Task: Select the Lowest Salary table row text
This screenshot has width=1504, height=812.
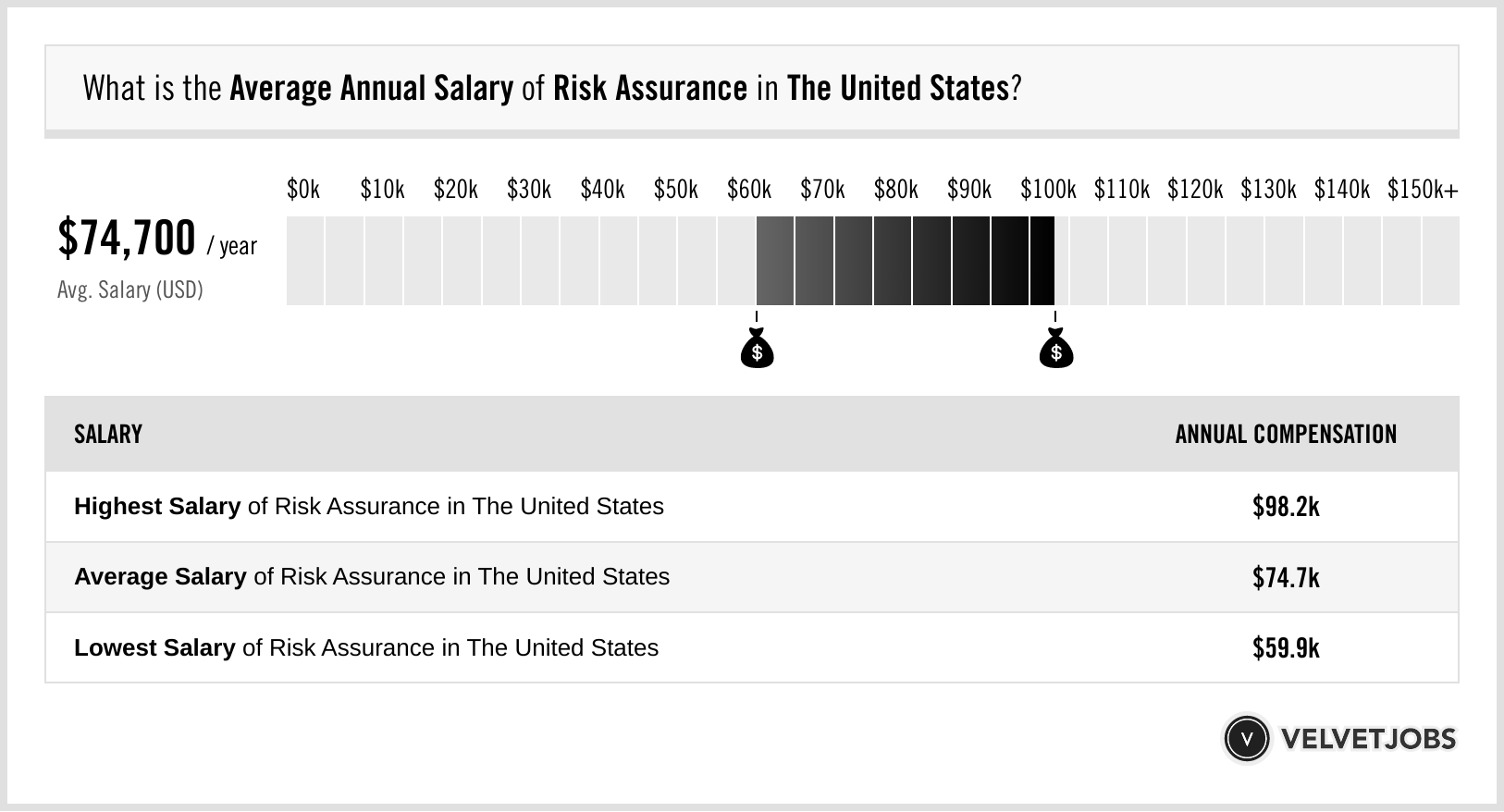Action: (365, 647)
